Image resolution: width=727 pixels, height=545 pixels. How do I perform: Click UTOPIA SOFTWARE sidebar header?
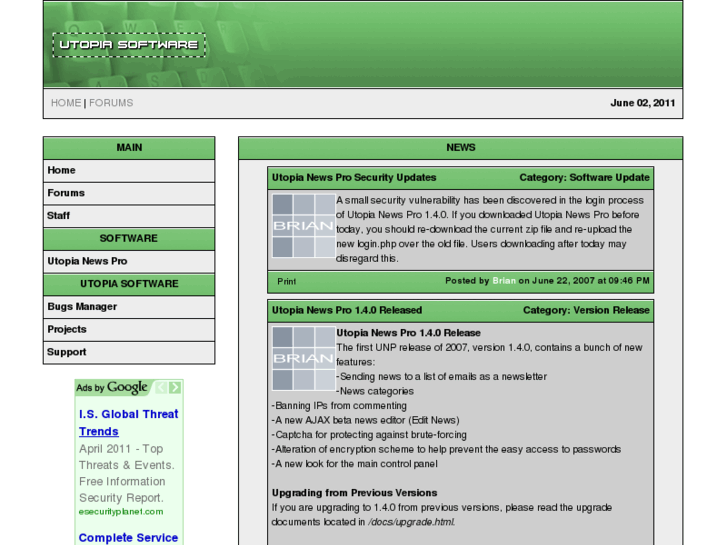coord(129,284)
